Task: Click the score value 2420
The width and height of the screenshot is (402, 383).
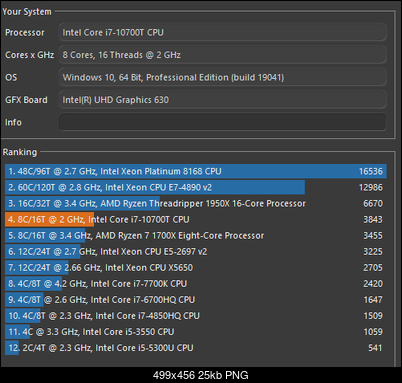Action: pyautogui.click(x=373, y=283)
